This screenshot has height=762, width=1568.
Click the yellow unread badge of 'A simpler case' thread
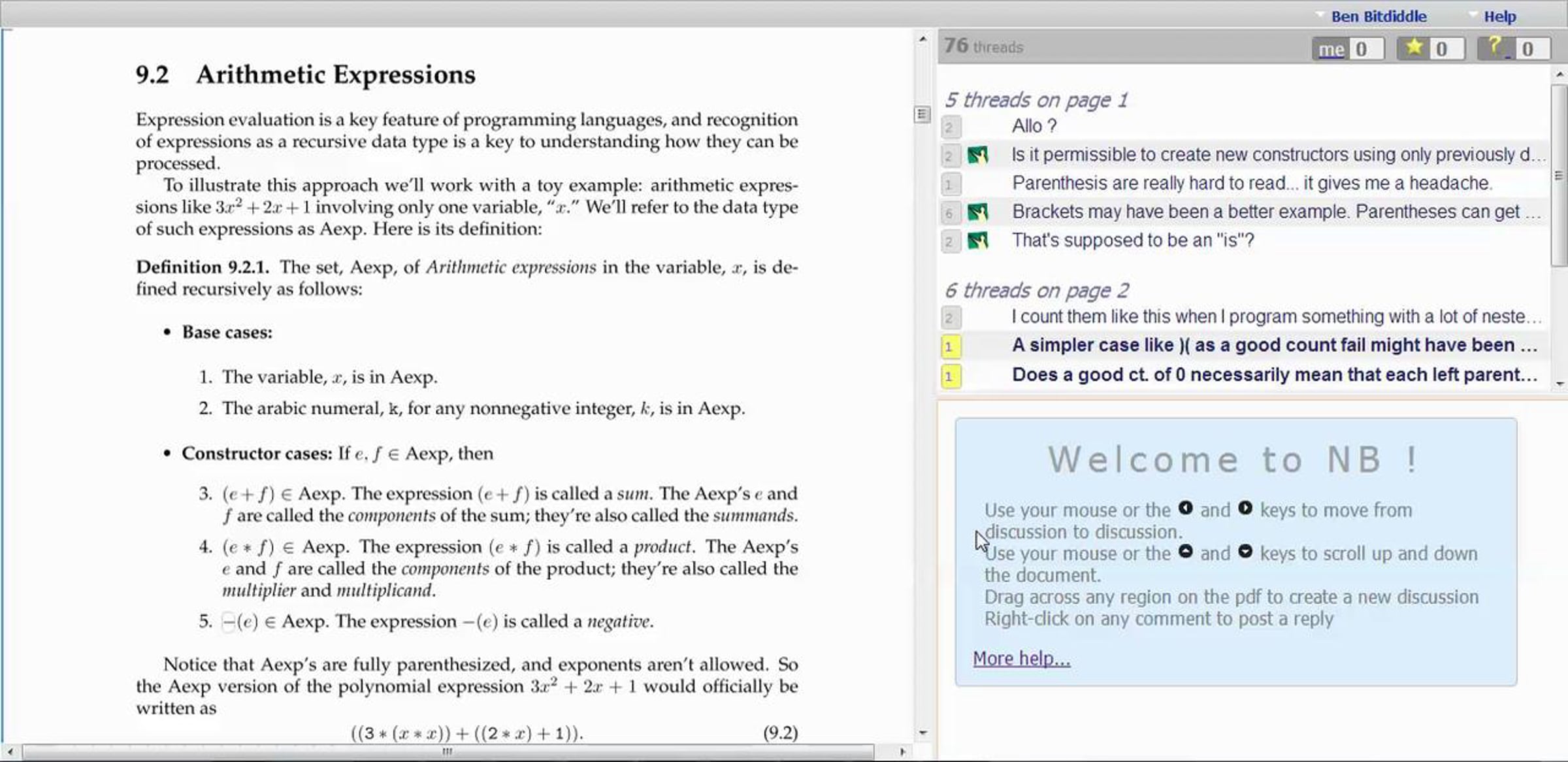pyautogui.click(x=951, y=346)
